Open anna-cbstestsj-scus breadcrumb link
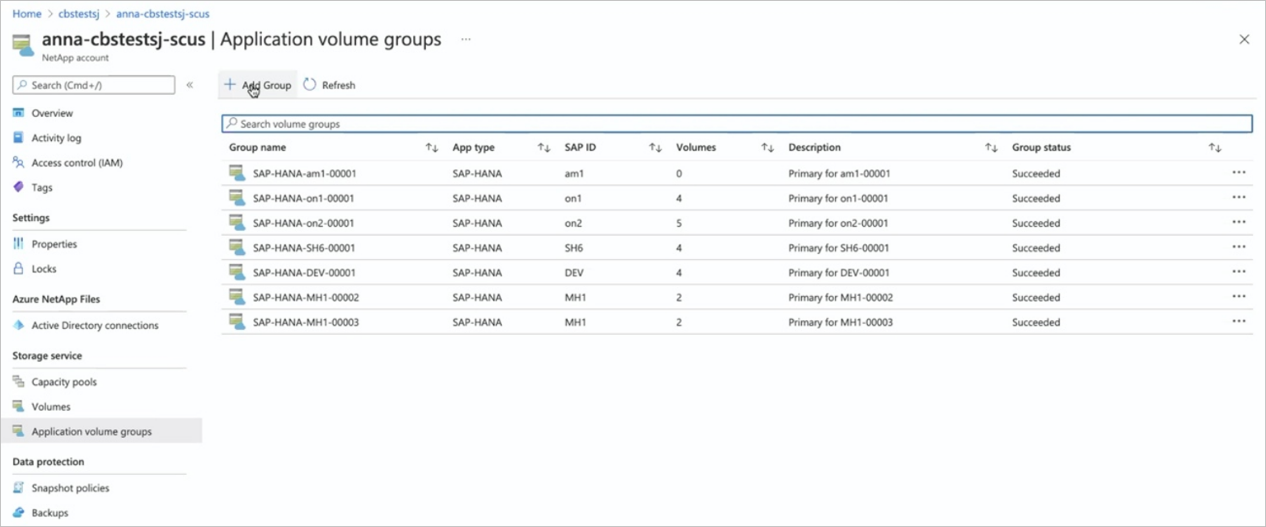This screenshot has width=1266, height=527. click(x=163, y=14)
